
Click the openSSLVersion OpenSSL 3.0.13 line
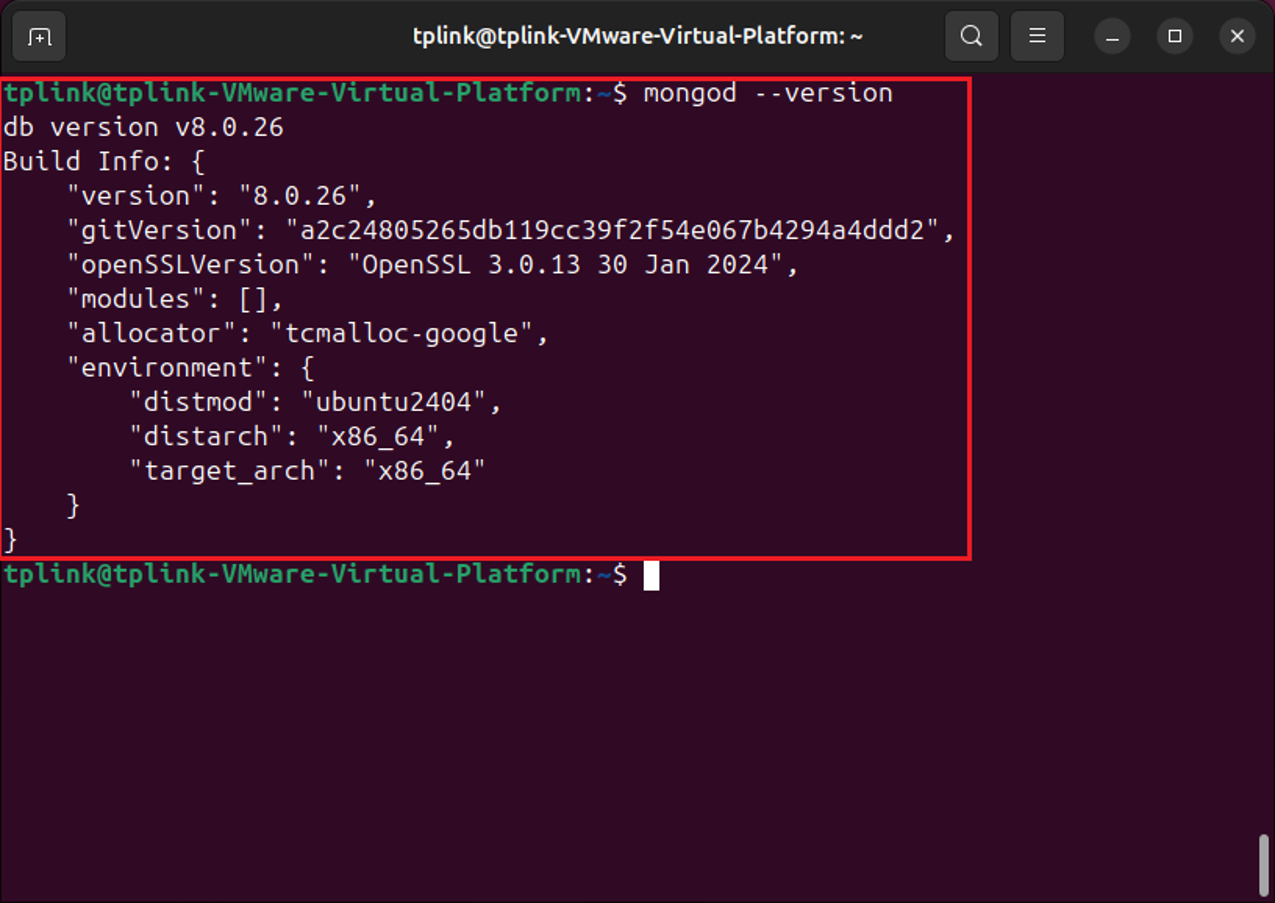coord(433,265)
